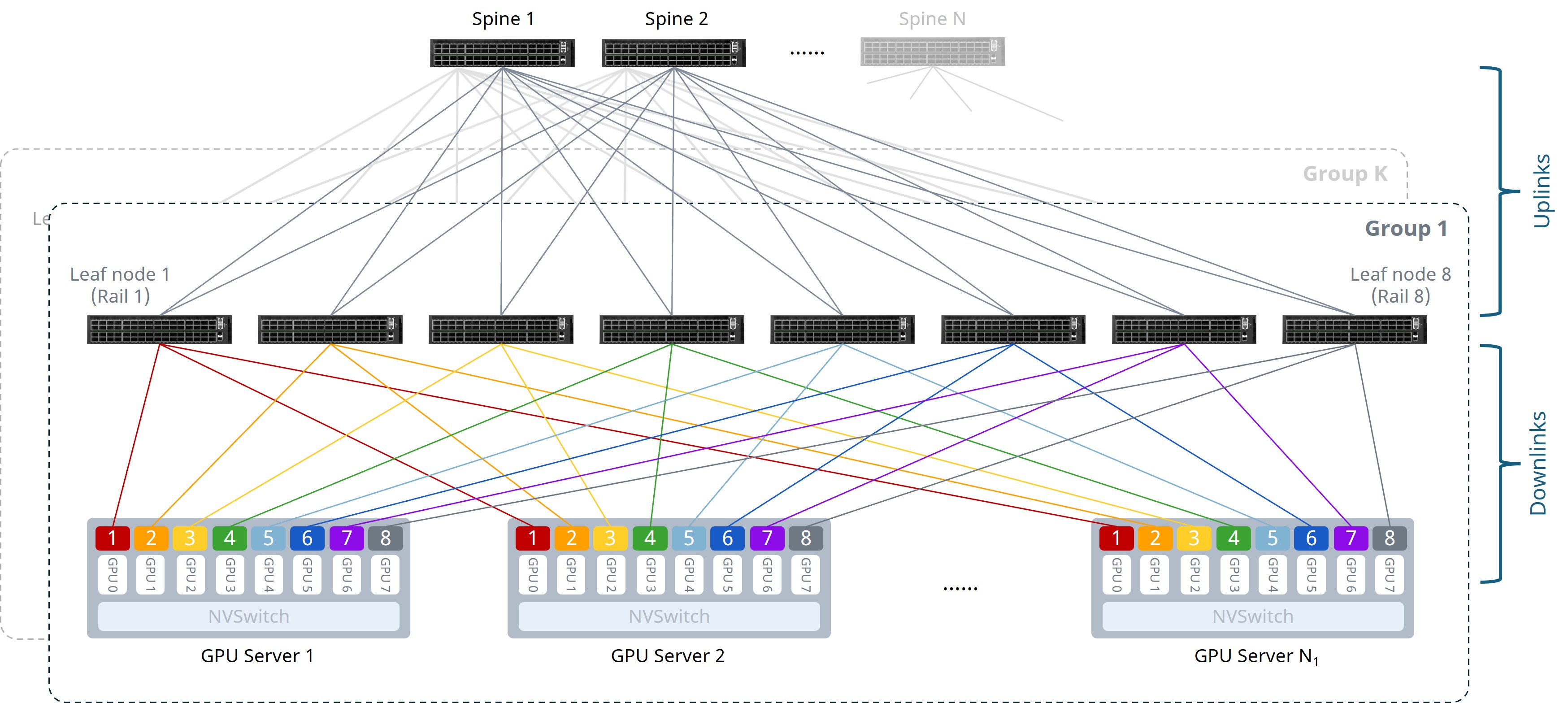Select purple port 7 on GPU Server 2
Screen dimensions: 1568x703
click(768, 538)
